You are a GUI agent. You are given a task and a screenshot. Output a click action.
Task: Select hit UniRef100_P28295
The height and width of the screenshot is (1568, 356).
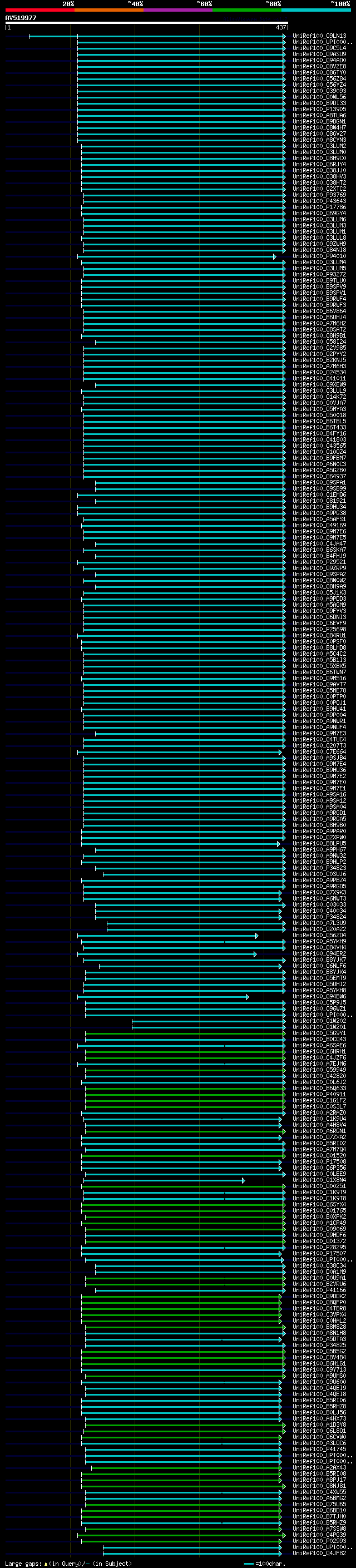pyautogui.click(x=319, y=1247)
